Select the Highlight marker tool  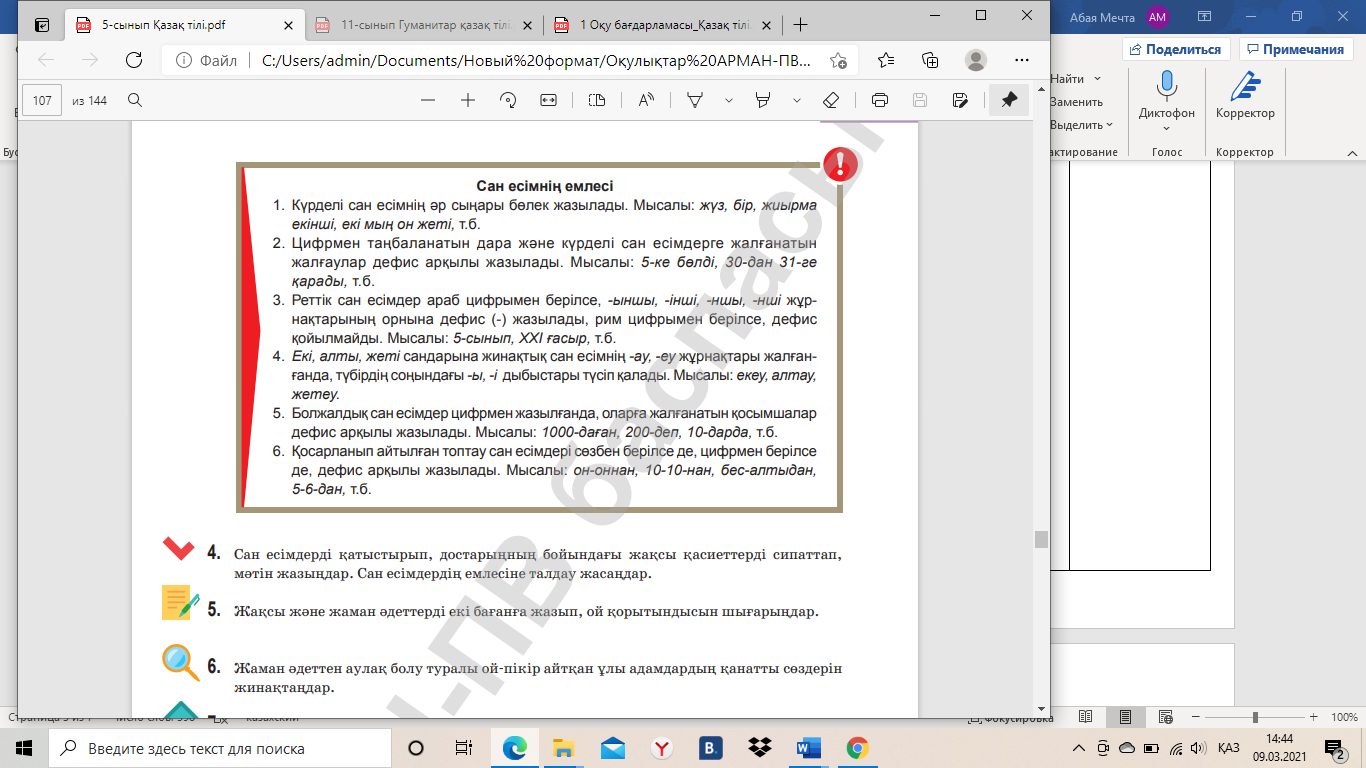click(763, 100)
